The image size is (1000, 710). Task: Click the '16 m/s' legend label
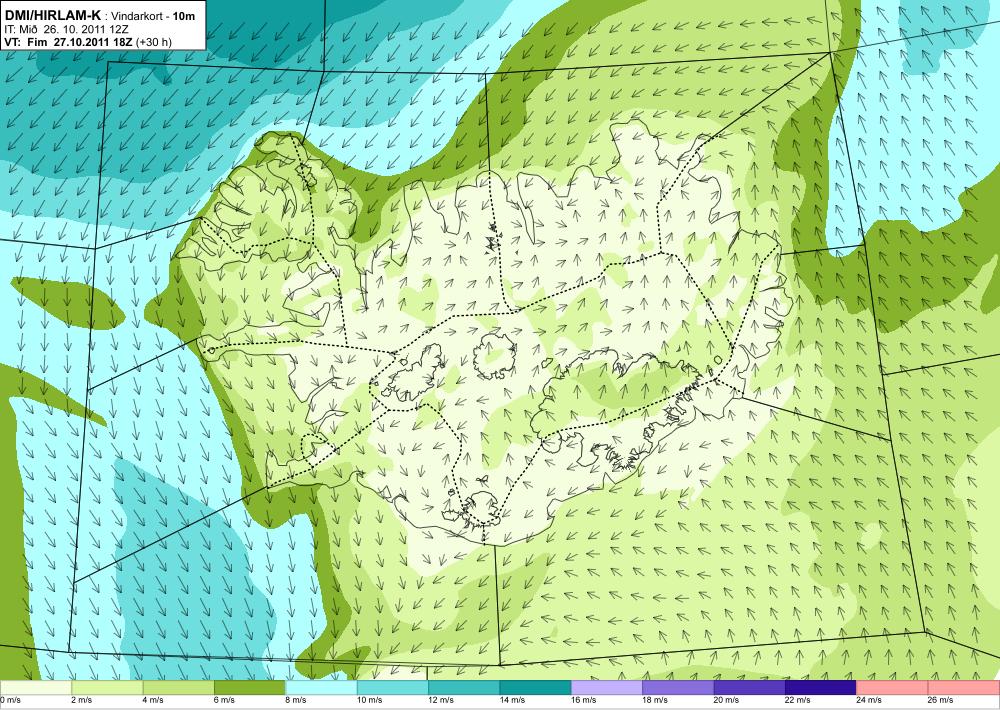point(584,700)
